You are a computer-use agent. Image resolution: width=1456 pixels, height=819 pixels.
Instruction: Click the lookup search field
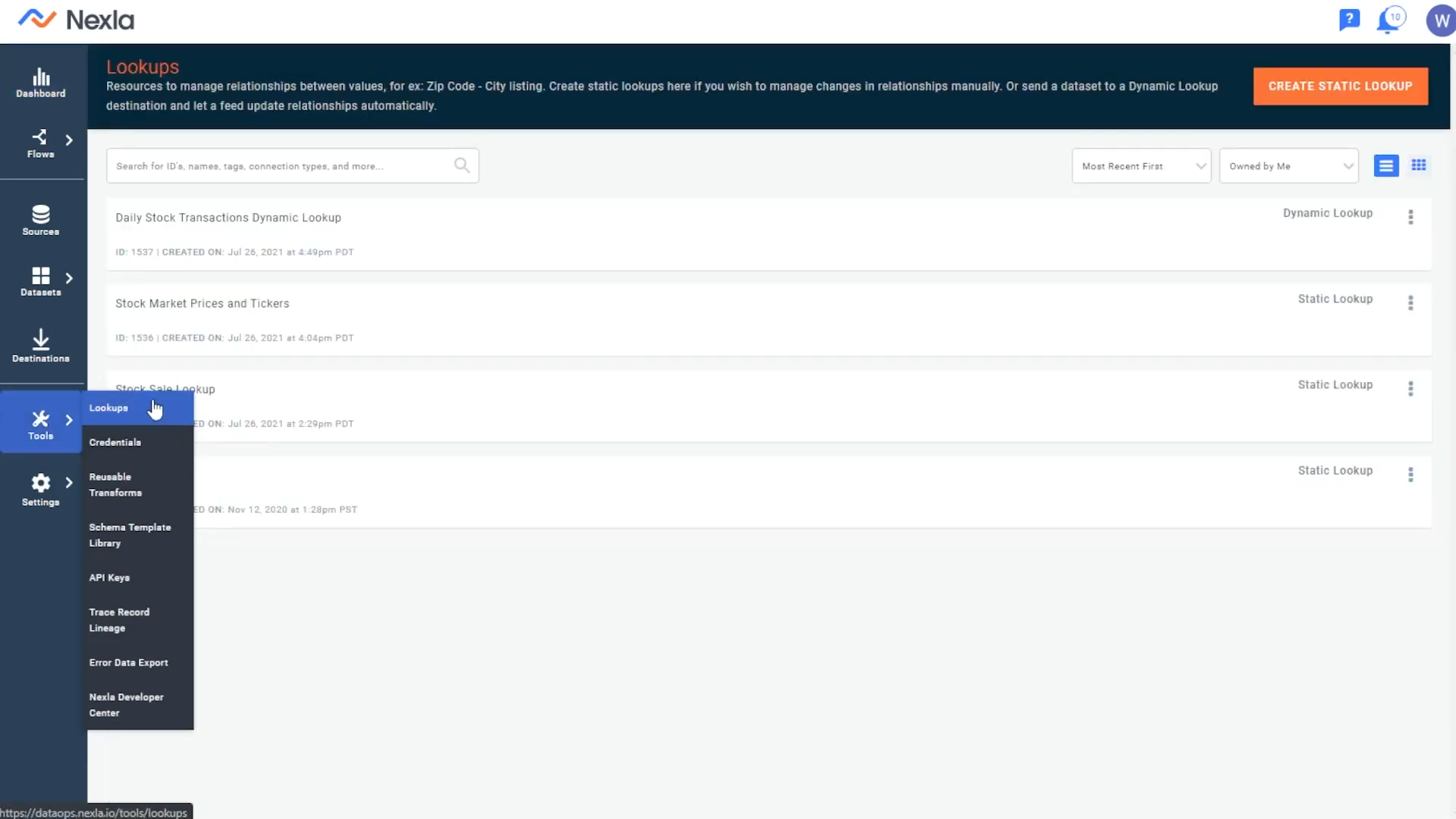292,165
